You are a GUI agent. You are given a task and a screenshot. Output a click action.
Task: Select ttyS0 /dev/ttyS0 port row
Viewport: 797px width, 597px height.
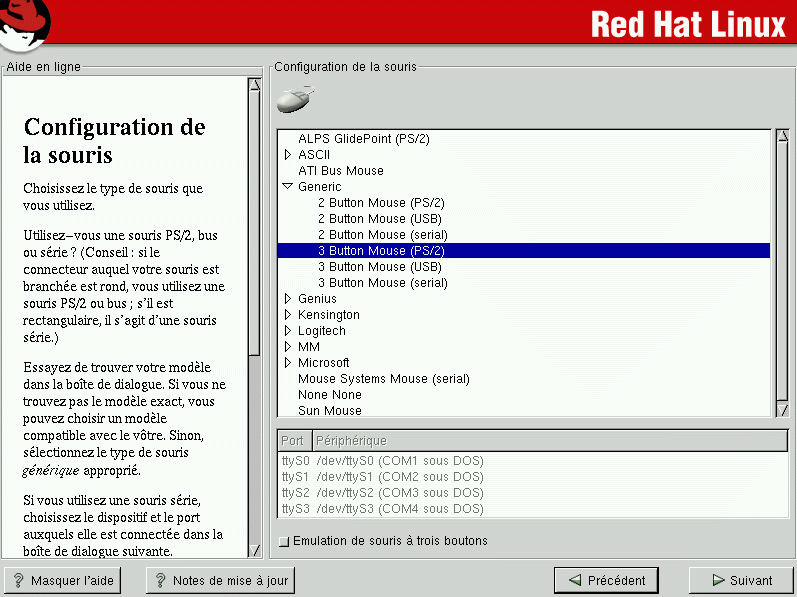click(382, 461)
